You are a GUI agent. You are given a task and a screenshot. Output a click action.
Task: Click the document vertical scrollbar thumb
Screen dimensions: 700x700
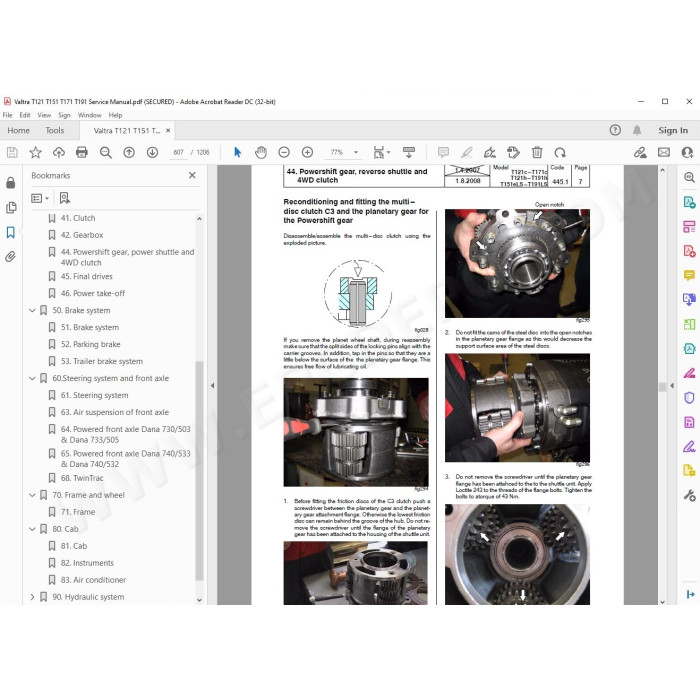[x=662, y=387]
